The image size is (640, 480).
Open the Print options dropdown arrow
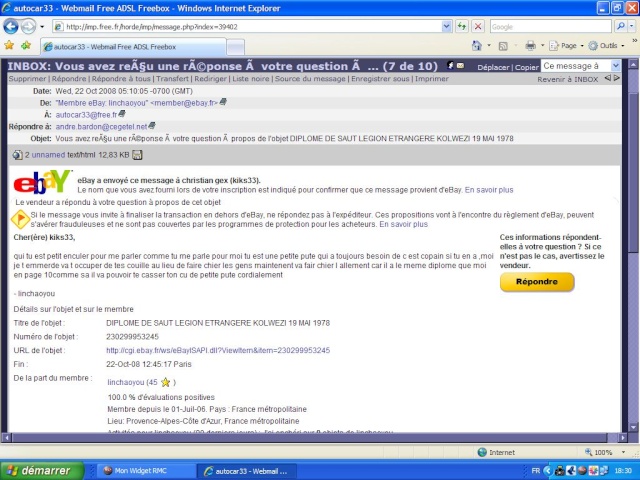[542, 46]
